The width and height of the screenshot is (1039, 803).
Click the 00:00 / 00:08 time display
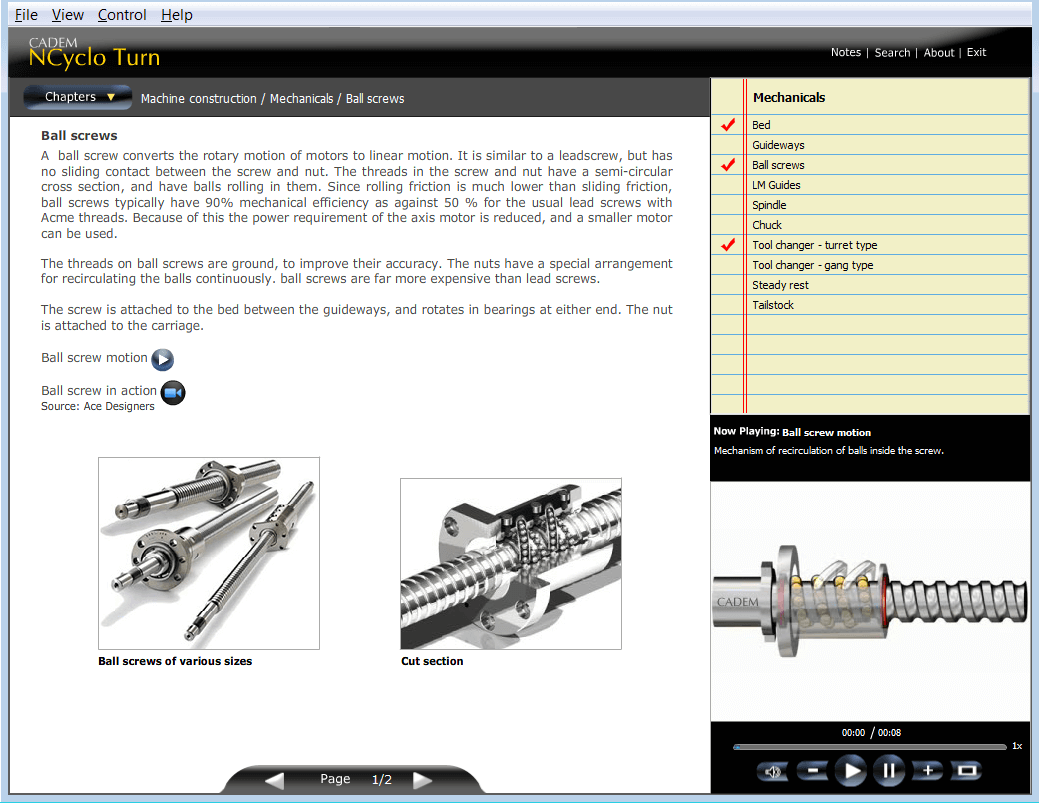pyautogui.click(x=871, y=732)
